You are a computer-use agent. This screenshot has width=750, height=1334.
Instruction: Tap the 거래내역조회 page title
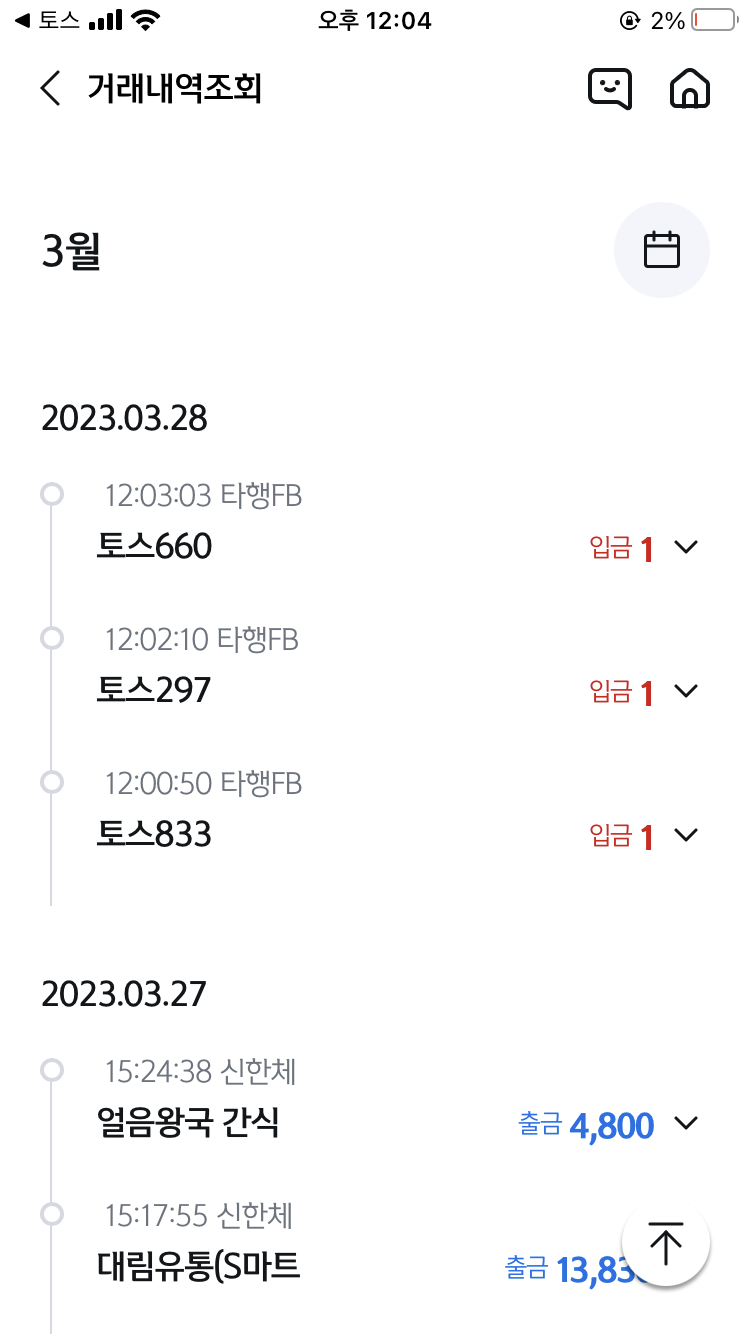(175, 89)
